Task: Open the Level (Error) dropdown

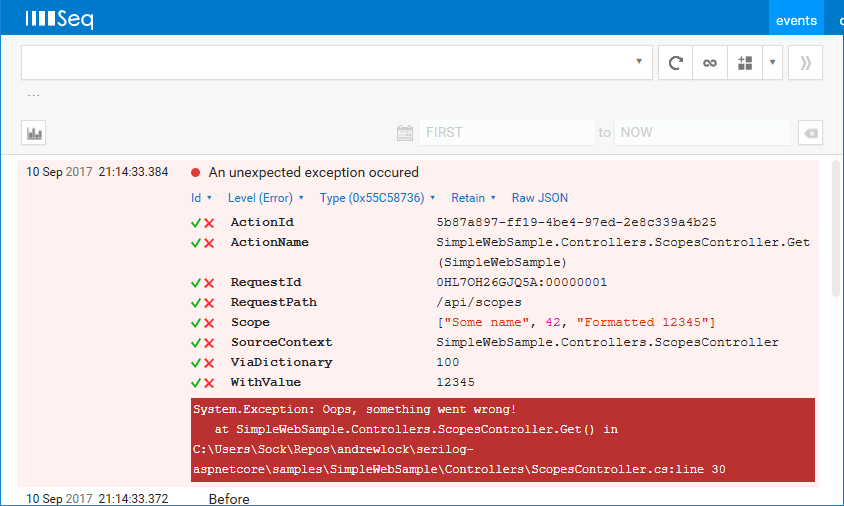Action: coord(266,198)
